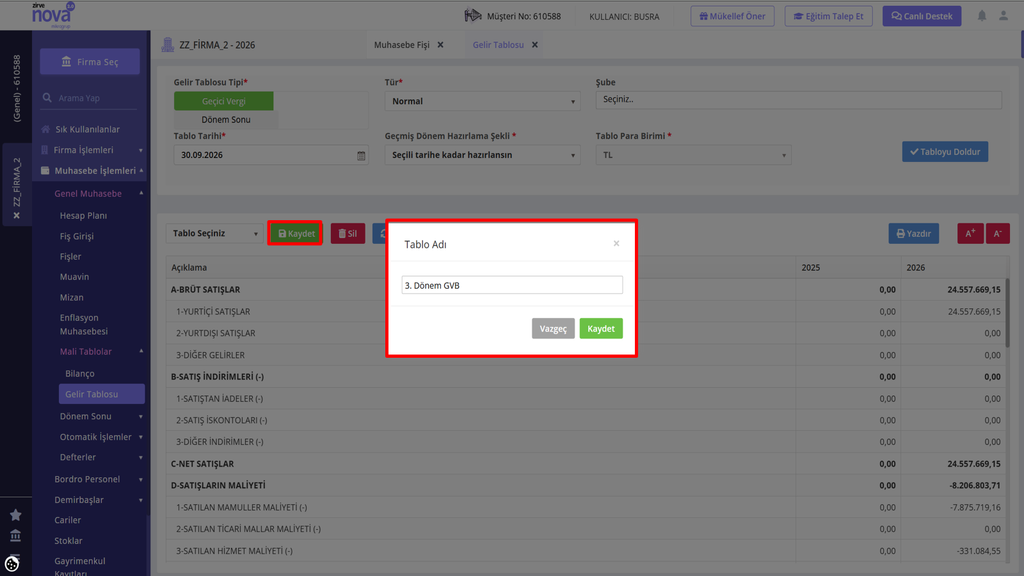
Task: Expand Firma İşlemleri menu
Action: pyautogui.click(x=91, y=150)
